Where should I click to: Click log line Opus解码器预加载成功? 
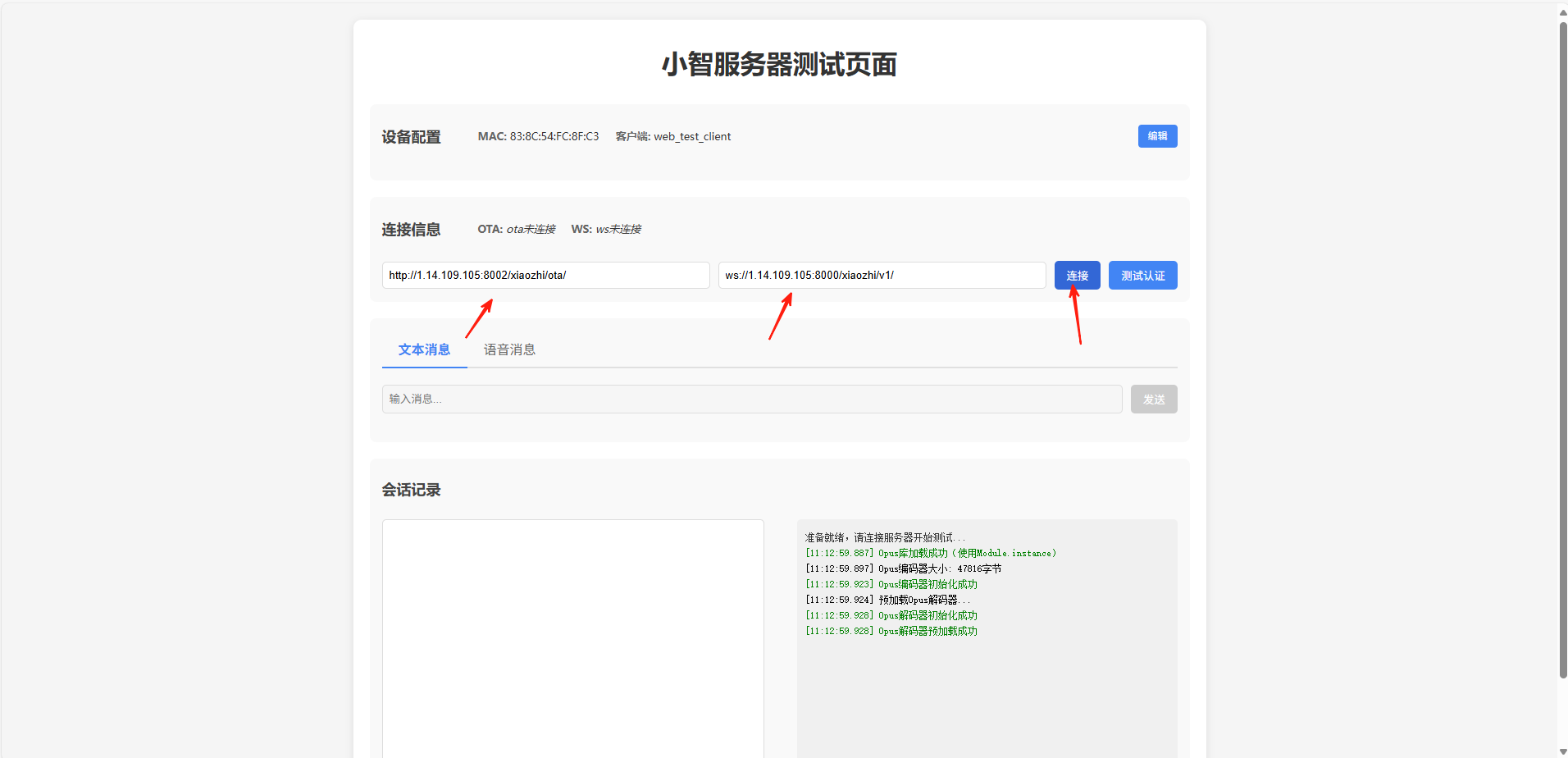pyautogui.click(x=891, y=631)
